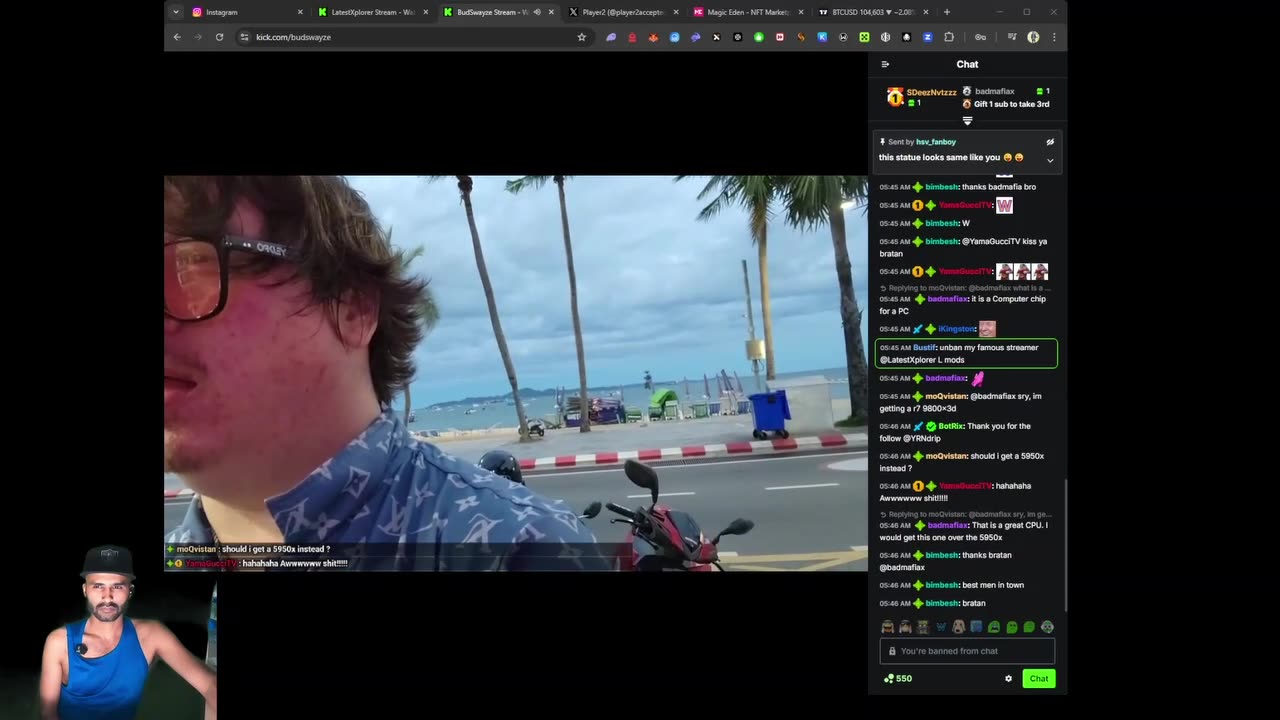This screenshot has height=720, width=1280.
Task: Click the banned chat message input field
Action: tap(967, 651)
